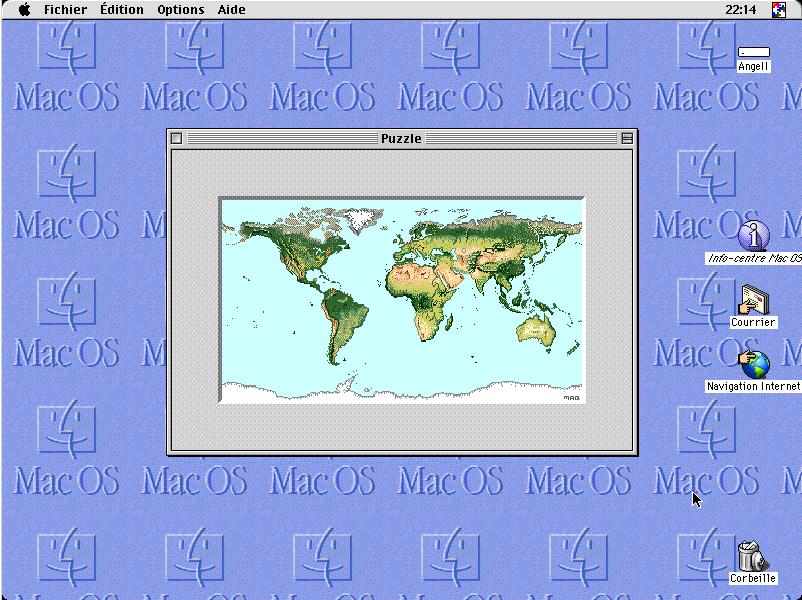This screenshot has width=802, height=600.
Task: Collapse the Puzzle window with windowshade box
Action: 627,138
